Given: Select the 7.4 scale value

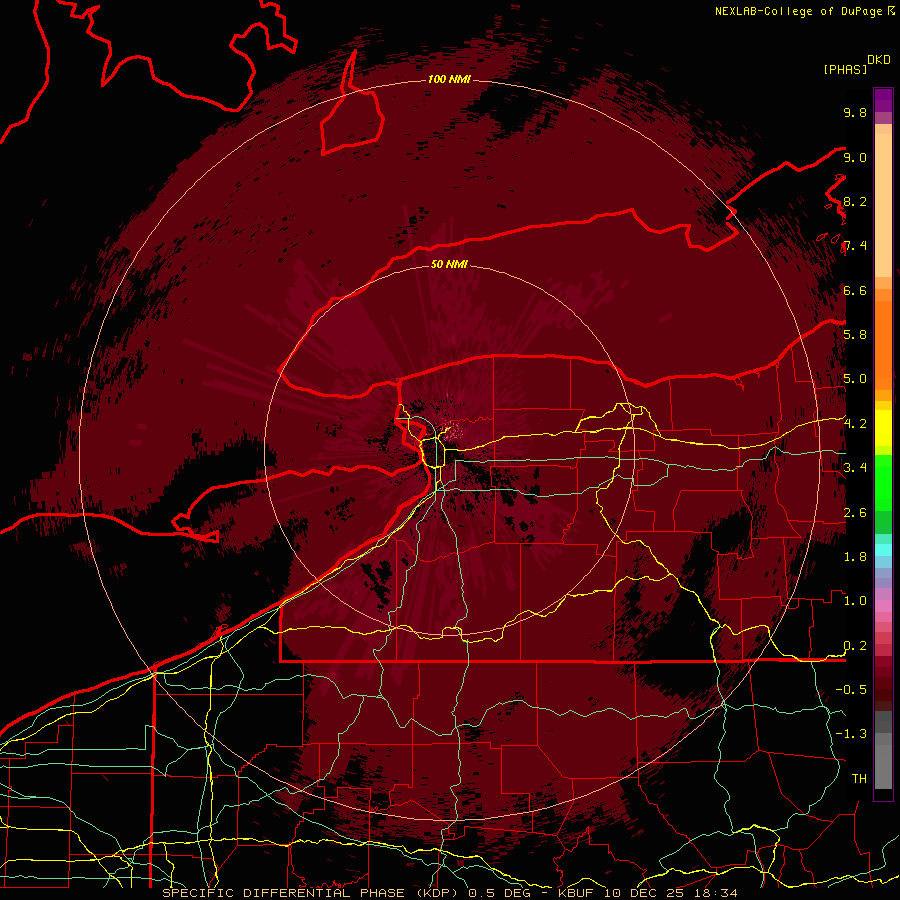Looking at the screenshot, I should (855, 246).
